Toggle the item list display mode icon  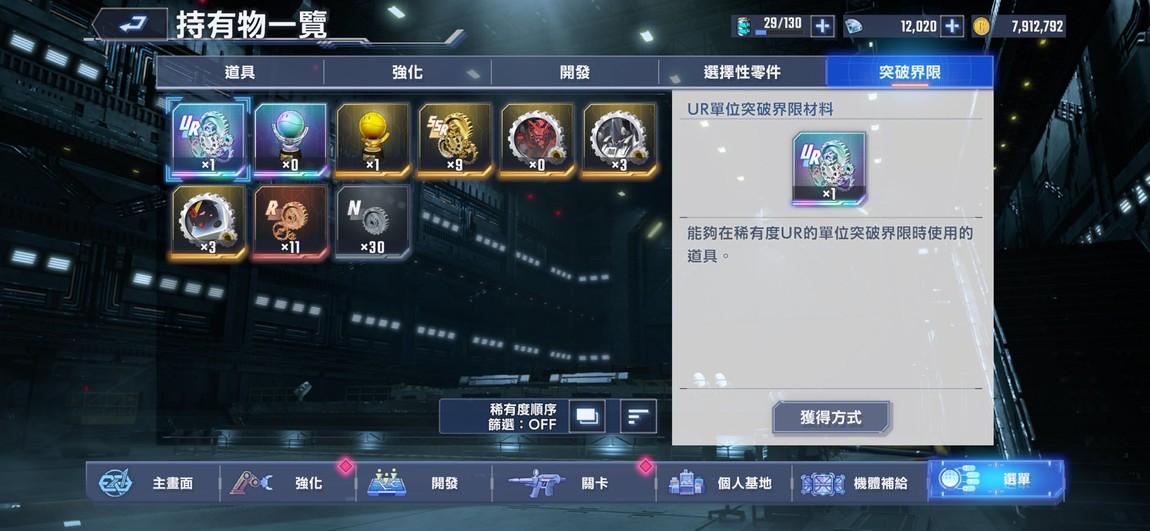pyautogui.click(x=587, y=417)
